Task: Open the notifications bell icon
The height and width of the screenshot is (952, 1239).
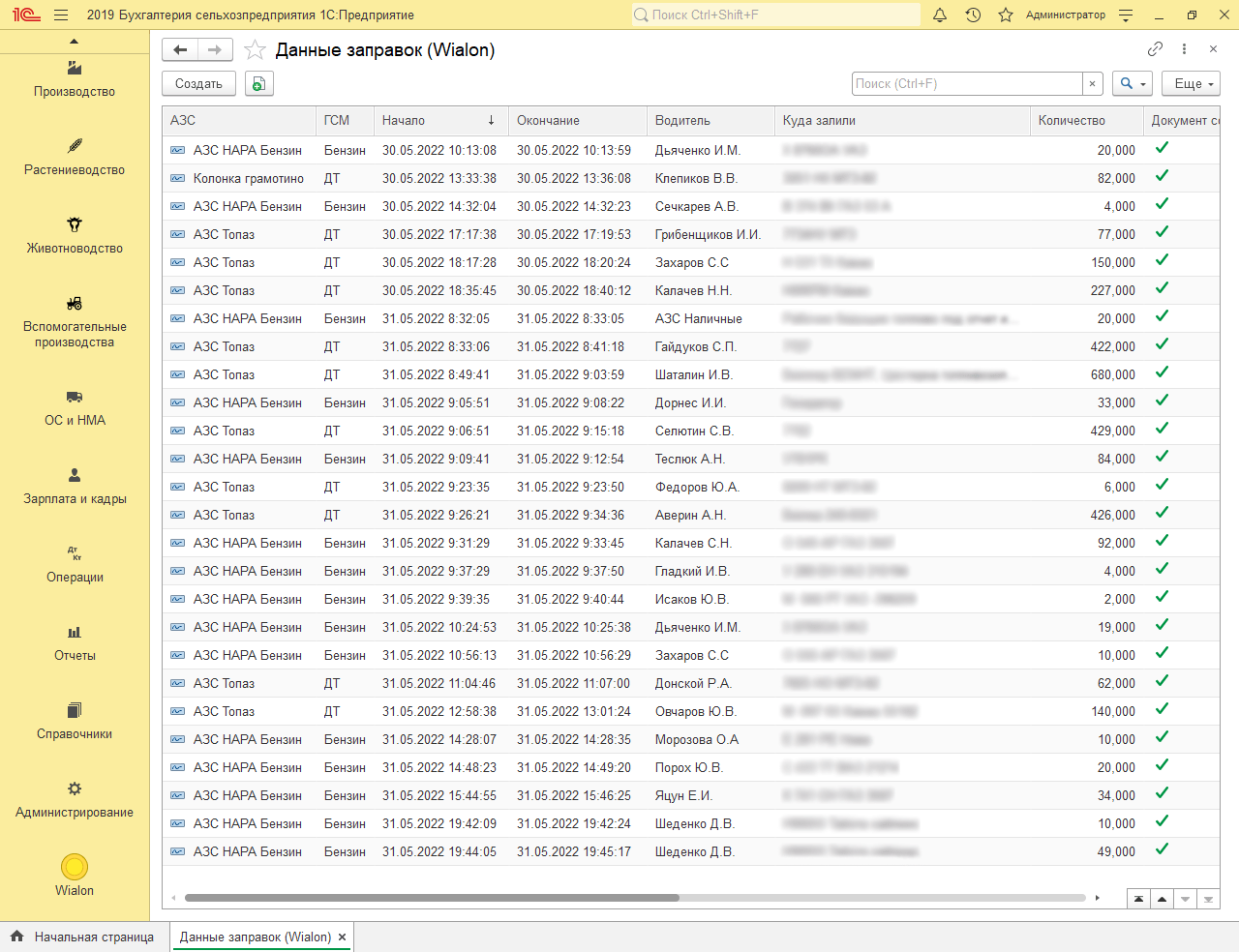Action: tap(940, 15)
